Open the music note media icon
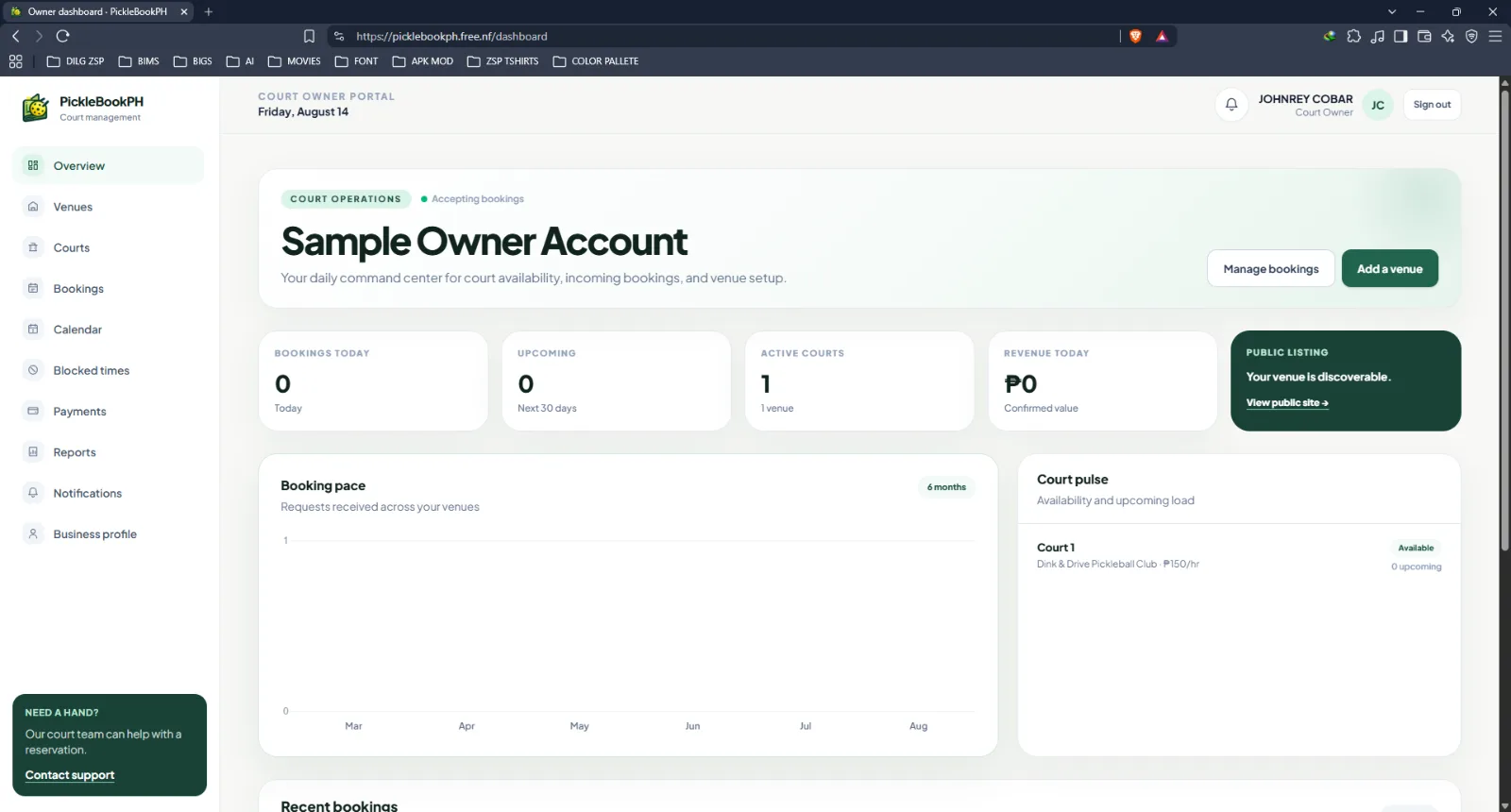The height and width of the screenshot is (812, 1511). pyautogui.click(x=1378, y=36)
